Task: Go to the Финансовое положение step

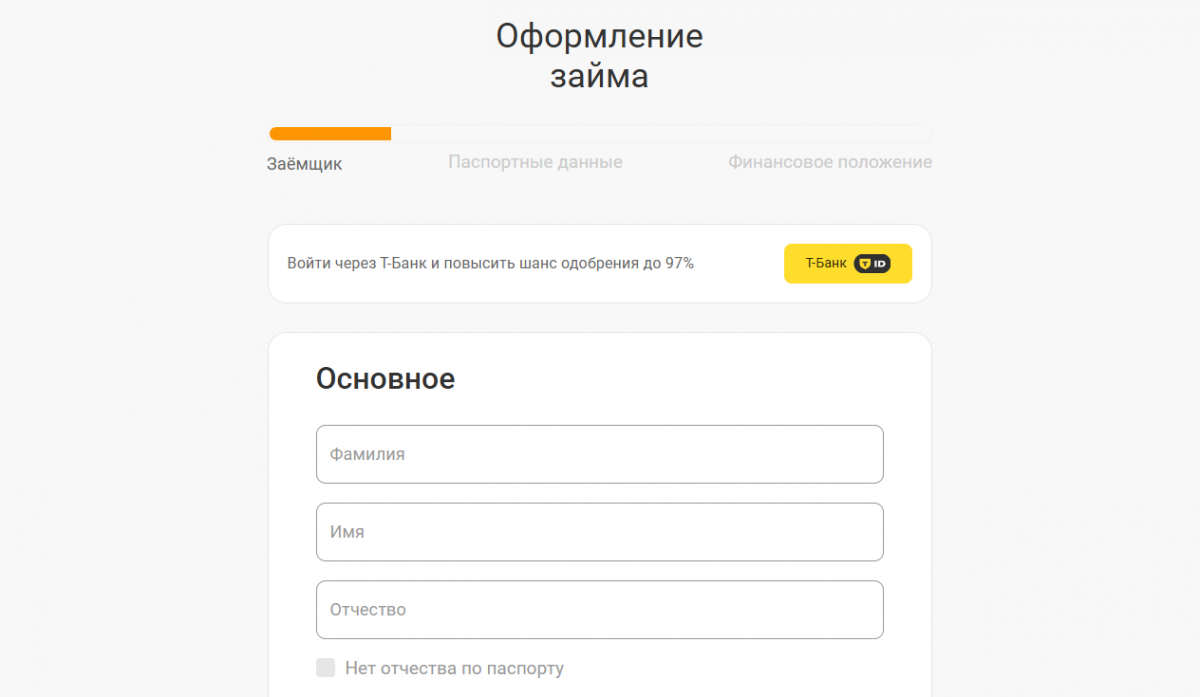Action: point(829,162)
